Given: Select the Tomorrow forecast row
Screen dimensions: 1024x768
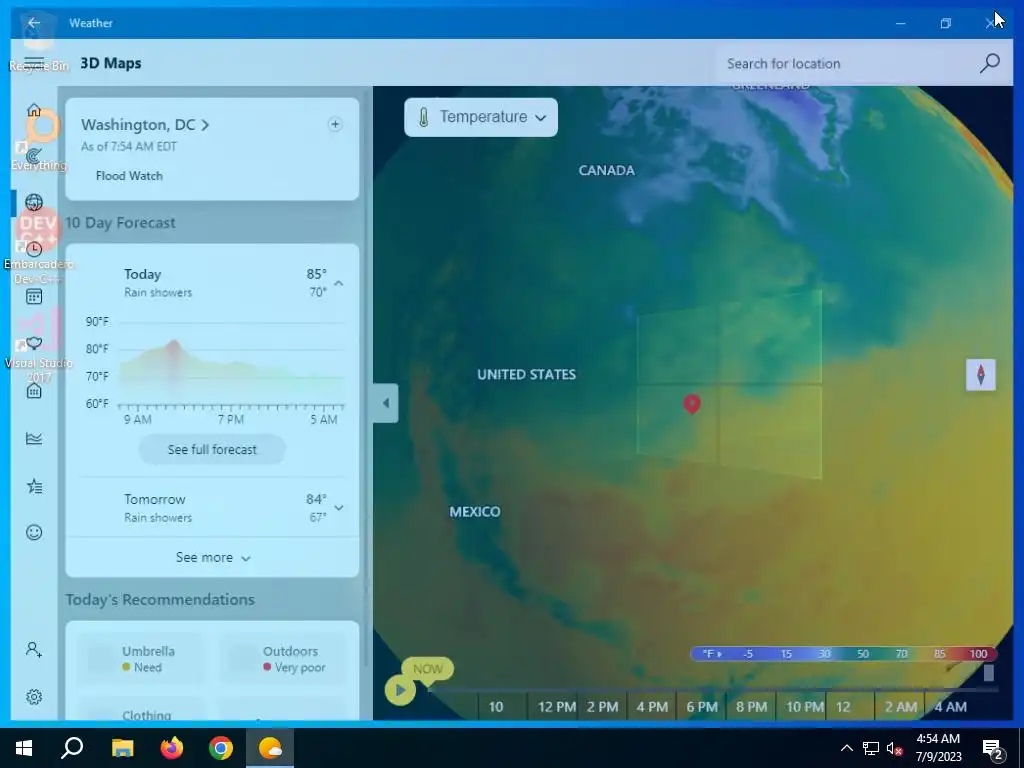Looking at the screenshot, I should (212, 507).
